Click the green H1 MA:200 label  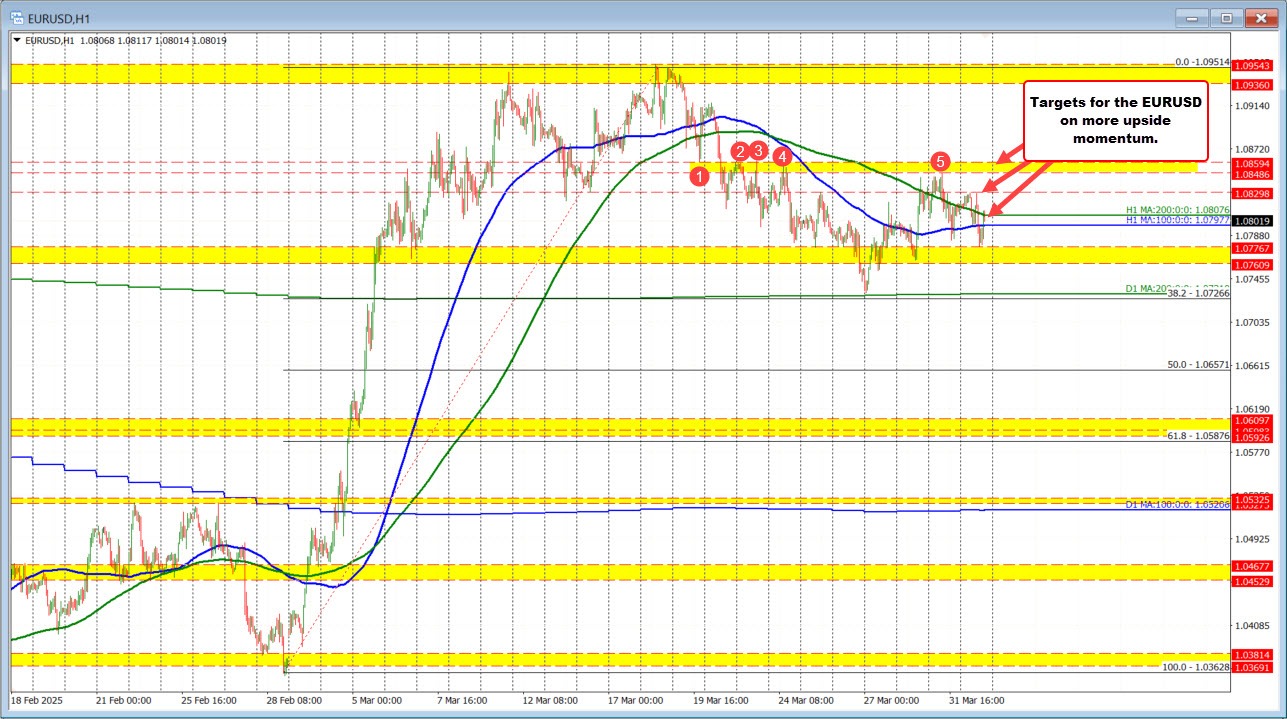pos(1178,210)
